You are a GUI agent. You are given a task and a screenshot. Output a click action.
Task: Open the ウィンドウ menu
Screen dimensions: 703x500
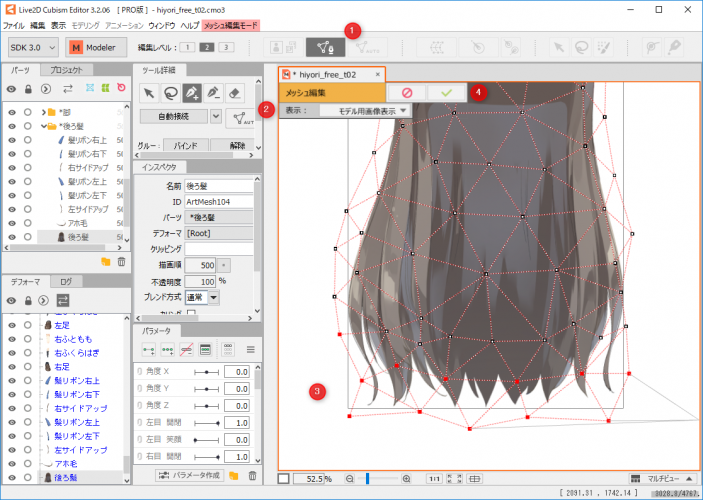[x=161, y=24]
